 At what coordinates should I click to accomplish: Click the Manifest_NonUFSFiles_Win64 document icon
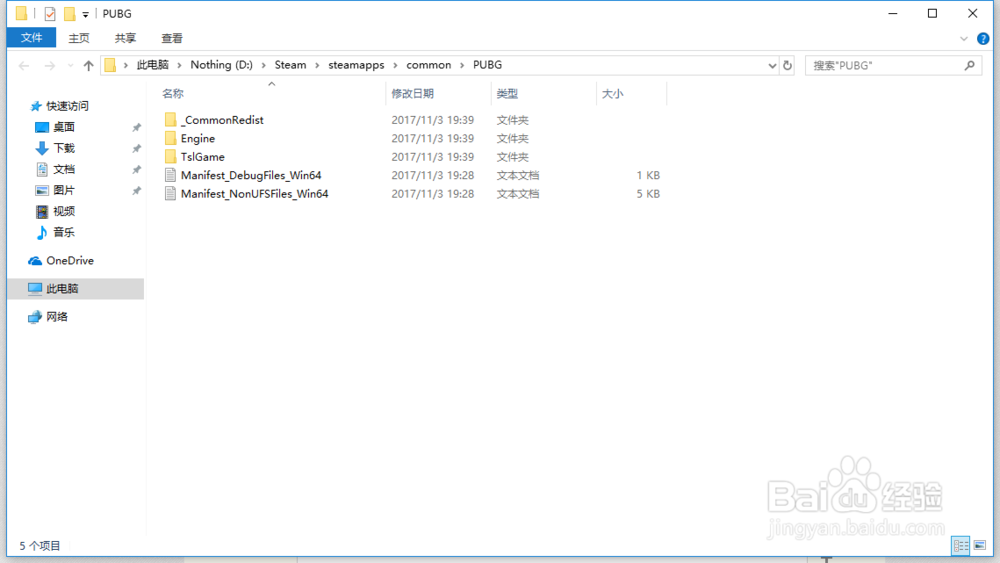(170, 194)
